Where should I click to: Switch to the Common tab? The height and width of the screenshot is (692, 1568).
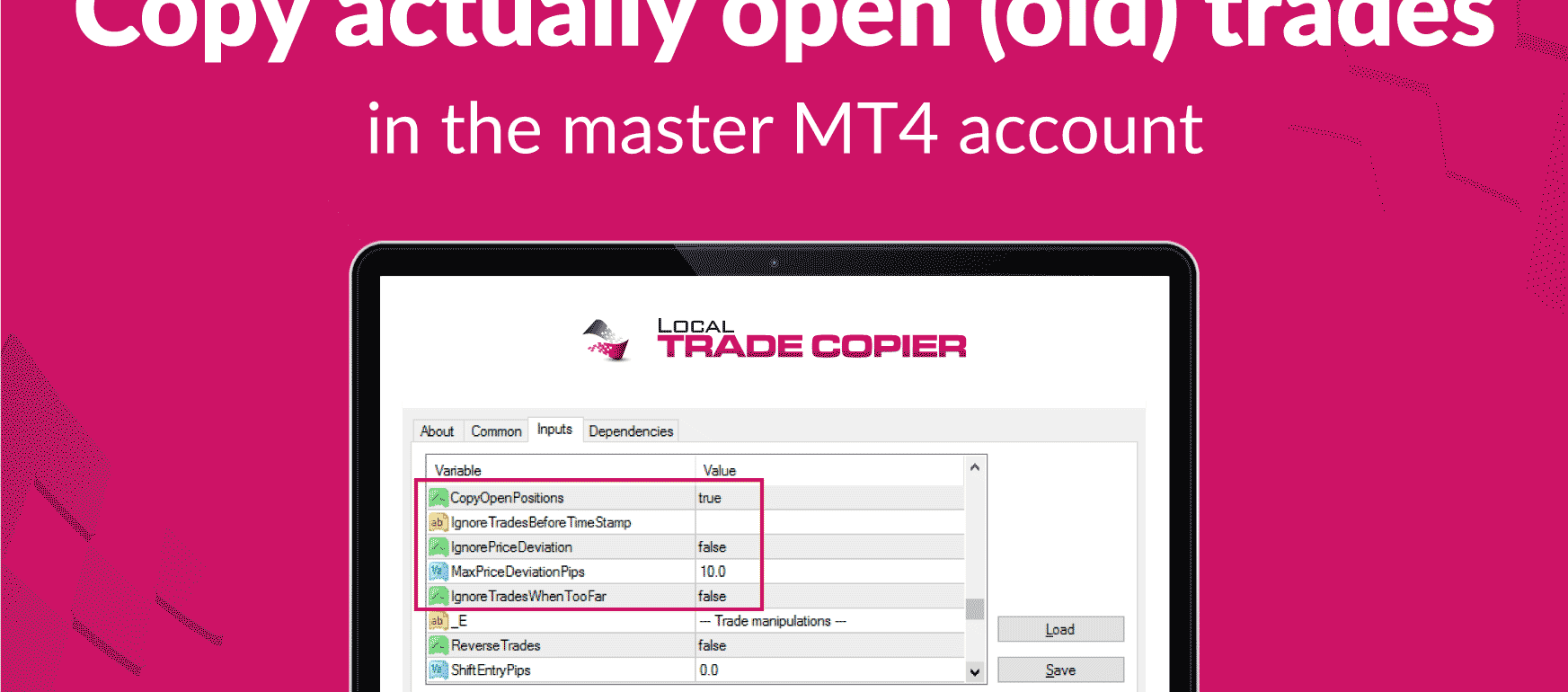point(496,431)
